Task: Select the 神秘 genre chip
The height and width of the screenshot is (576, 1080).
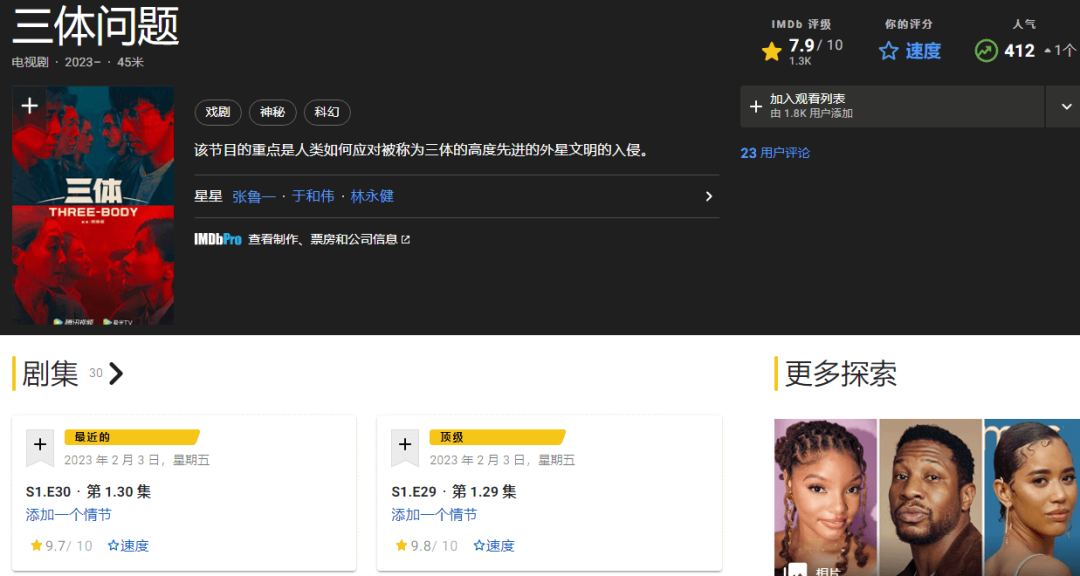Action: (272, 112)
